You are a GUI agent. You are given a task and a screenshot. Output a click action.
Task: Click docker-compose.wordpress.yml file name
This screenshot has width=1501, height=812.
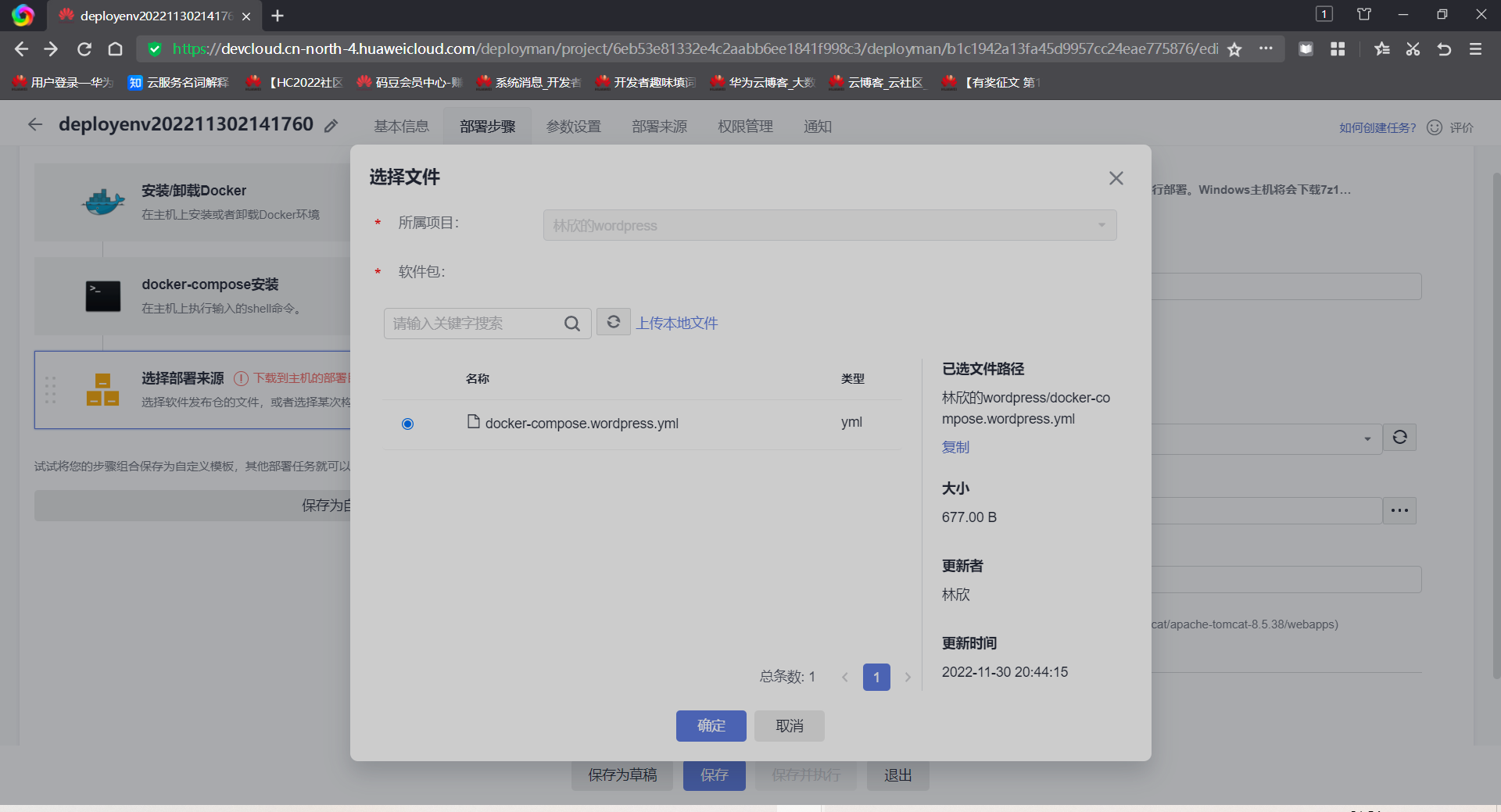tap(582, 424)
